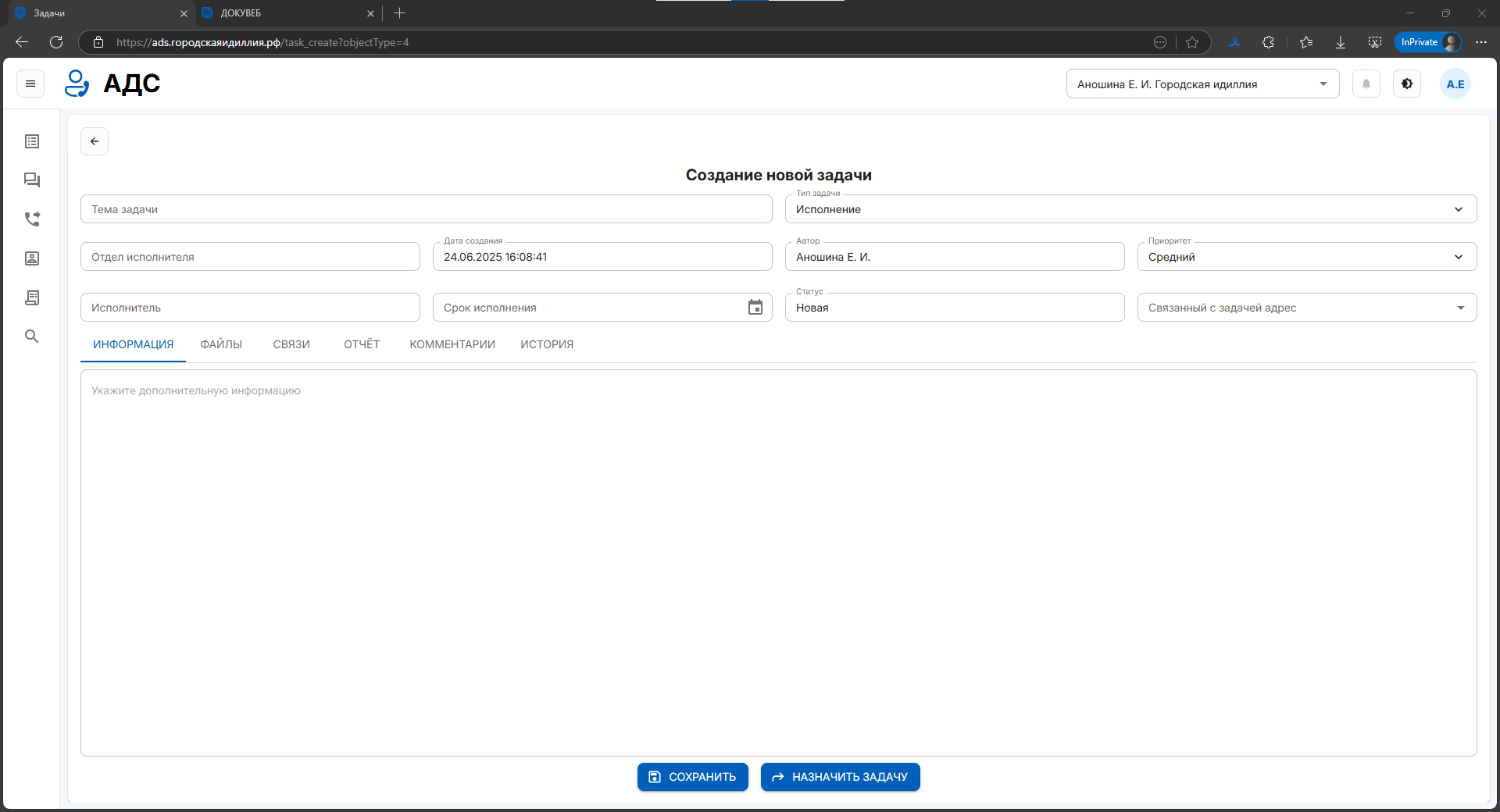
Task: Click into the additional information text area
Action: [779, 563]
